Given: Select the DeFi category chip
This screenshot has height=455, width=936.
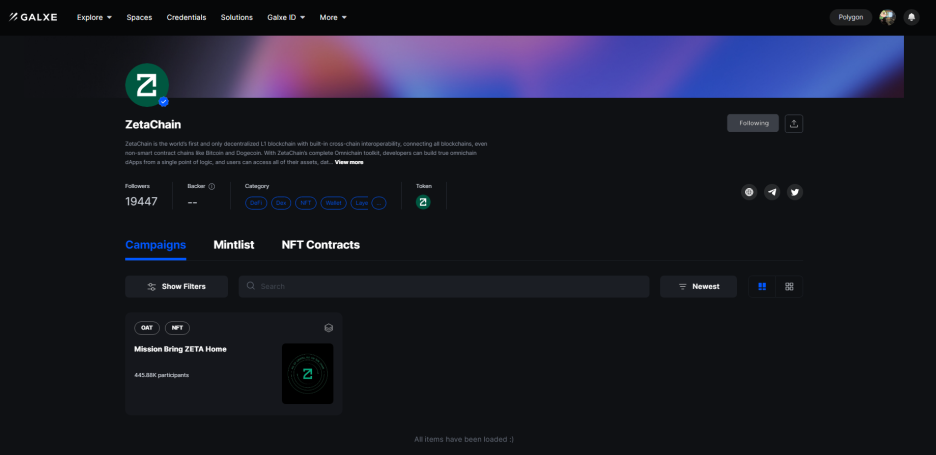Looking at the screenshot, I should coord(256,203).
